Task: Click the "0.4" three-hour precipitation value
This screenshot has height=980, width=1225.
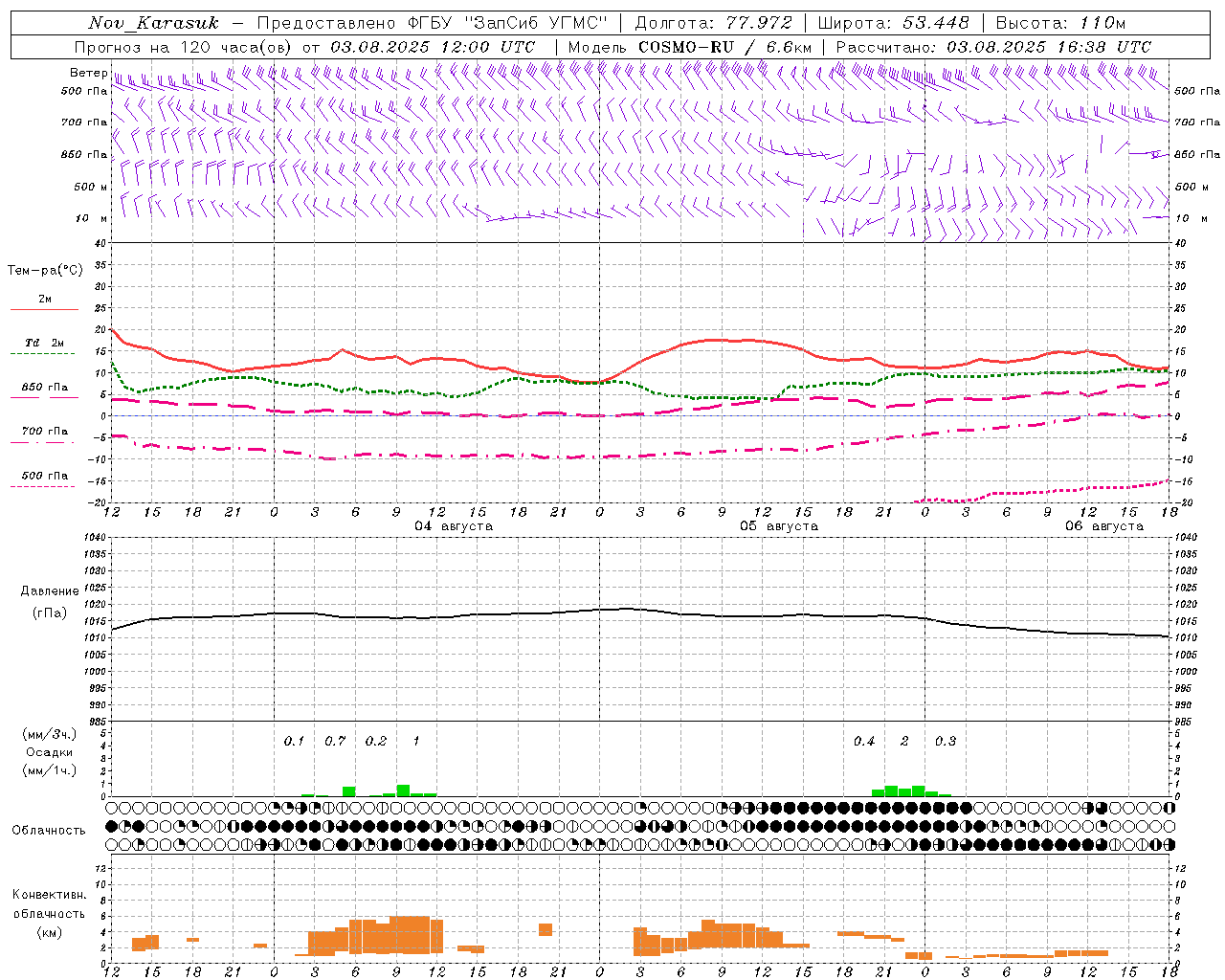Action: [x=864, y=742]
